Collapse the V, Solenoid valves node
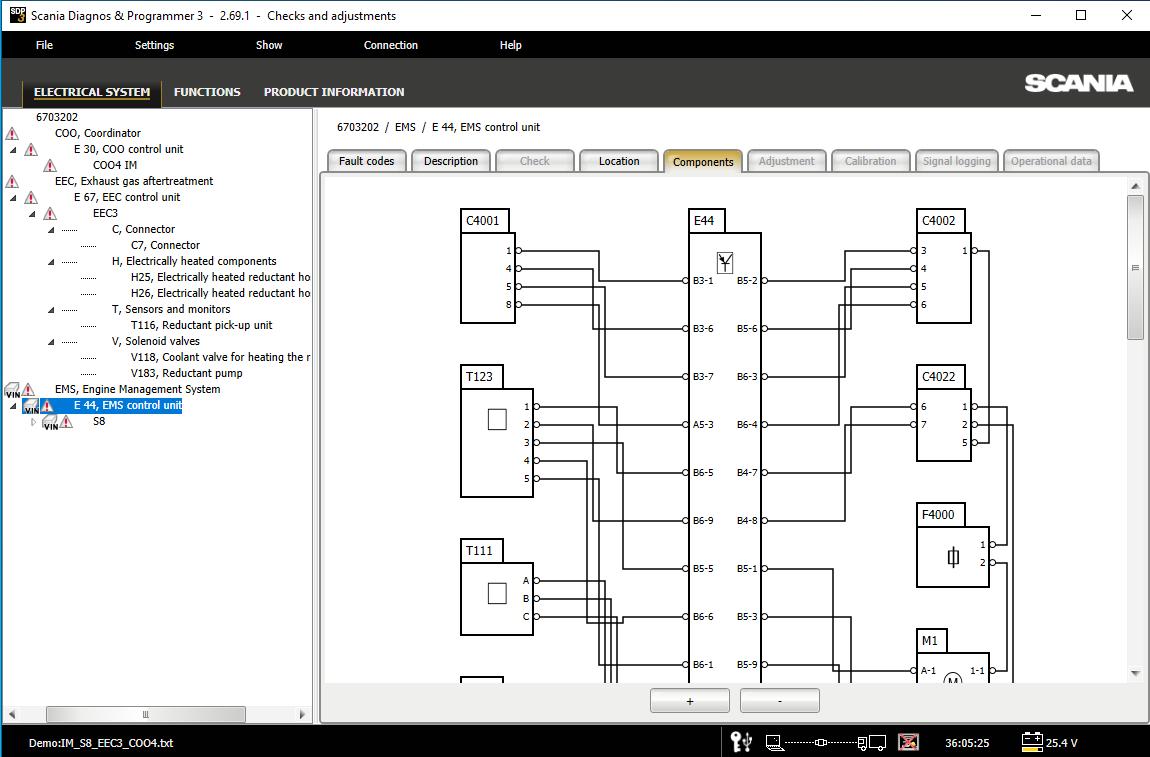This screenshot has width=1150, height=757. click(x=51, y=342)
